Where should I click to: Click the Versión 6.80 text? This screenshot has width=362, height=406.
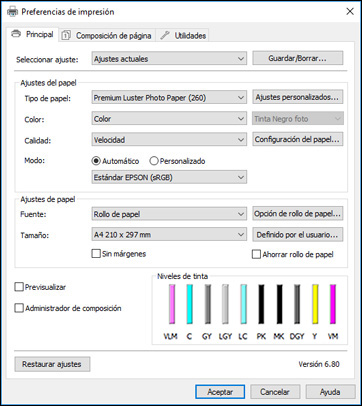click(x=319, y=364)
